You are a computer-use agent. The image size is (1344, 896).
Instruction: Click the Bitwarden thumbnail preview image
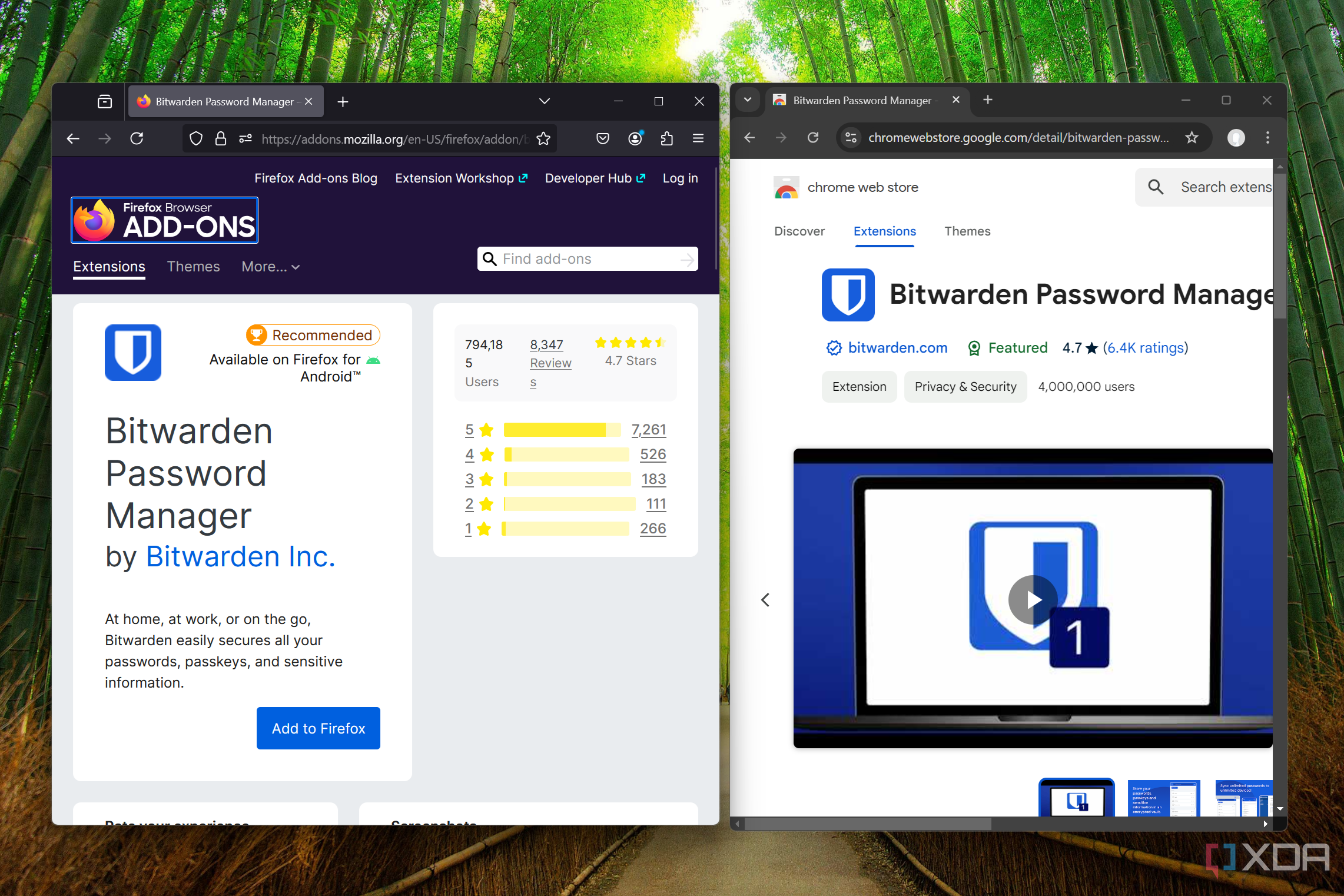[1074, 796]
